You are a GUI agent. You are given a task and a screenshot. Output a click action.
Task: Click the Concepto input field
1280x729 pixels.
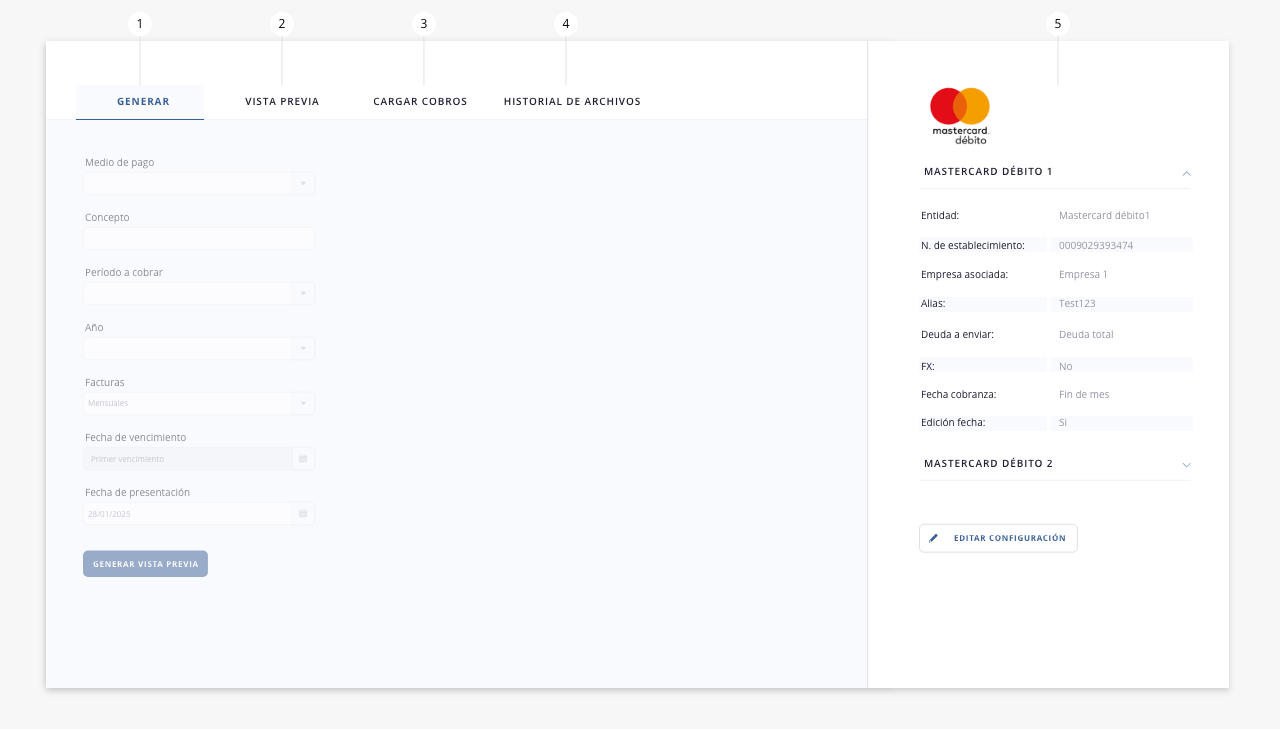point(199,238)
